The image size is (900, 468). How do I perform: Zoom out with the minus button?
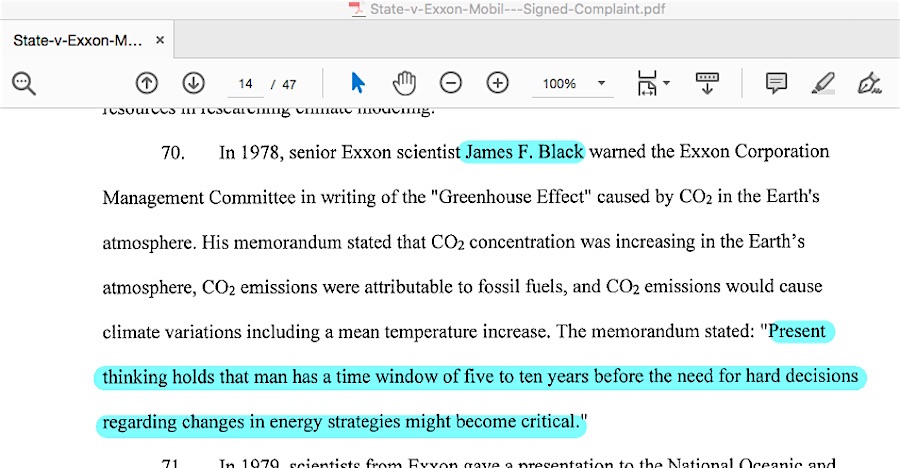pos(451,84)
